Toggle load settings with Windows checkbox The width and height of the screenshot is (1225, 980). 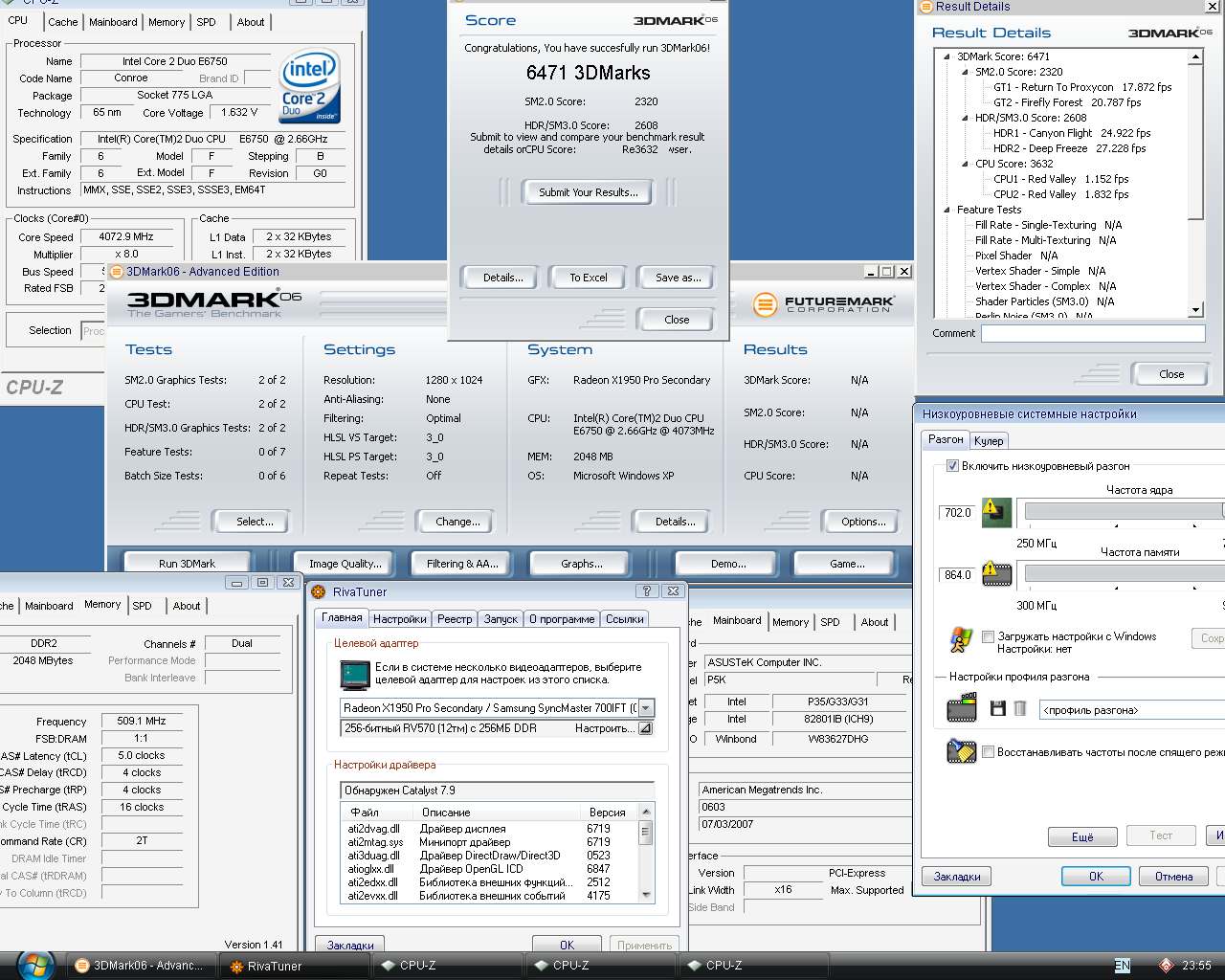[x=988, y=636]
